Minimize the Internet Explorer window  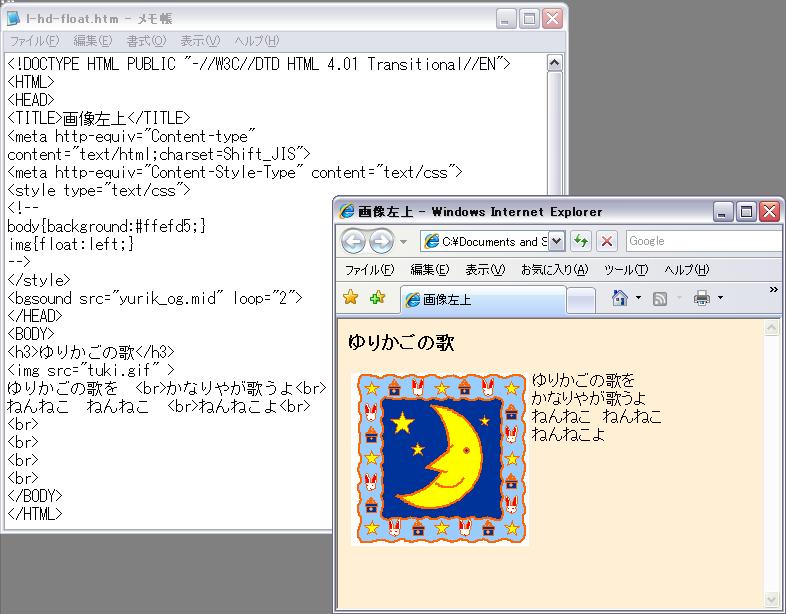722,212
